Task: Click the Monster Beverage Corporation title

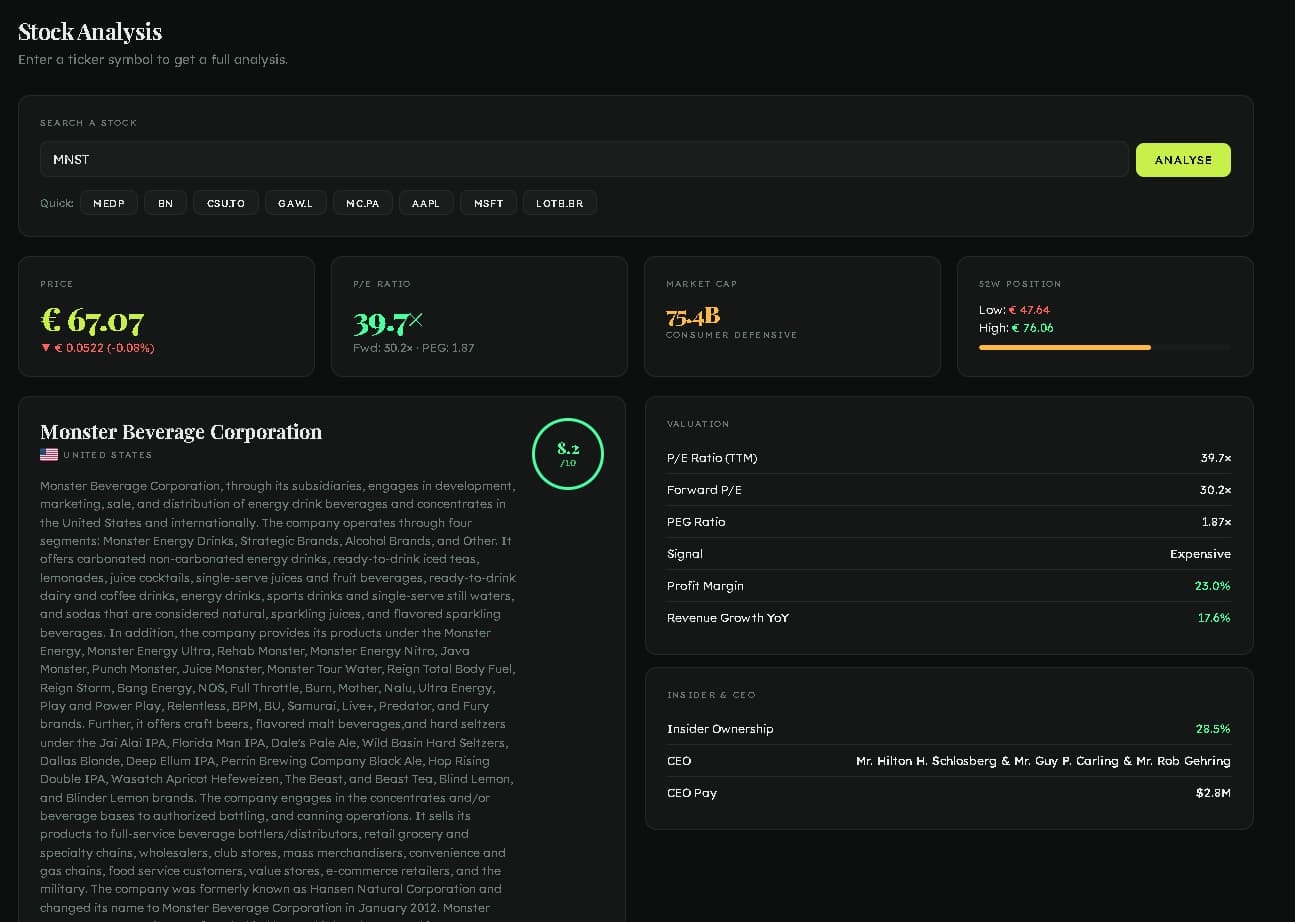Action: pyautogui.click(x=180, y=432)
